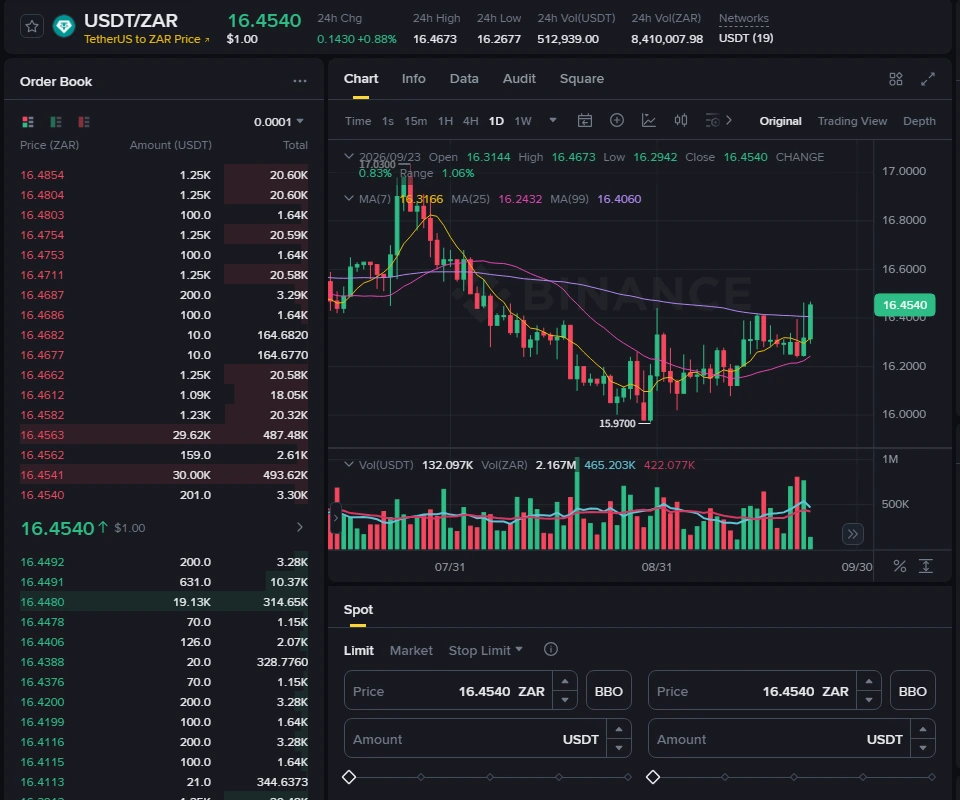This screenshot has width=960, height=800.
Task: Click the sell-side BBO button
Action: (912, 691)
